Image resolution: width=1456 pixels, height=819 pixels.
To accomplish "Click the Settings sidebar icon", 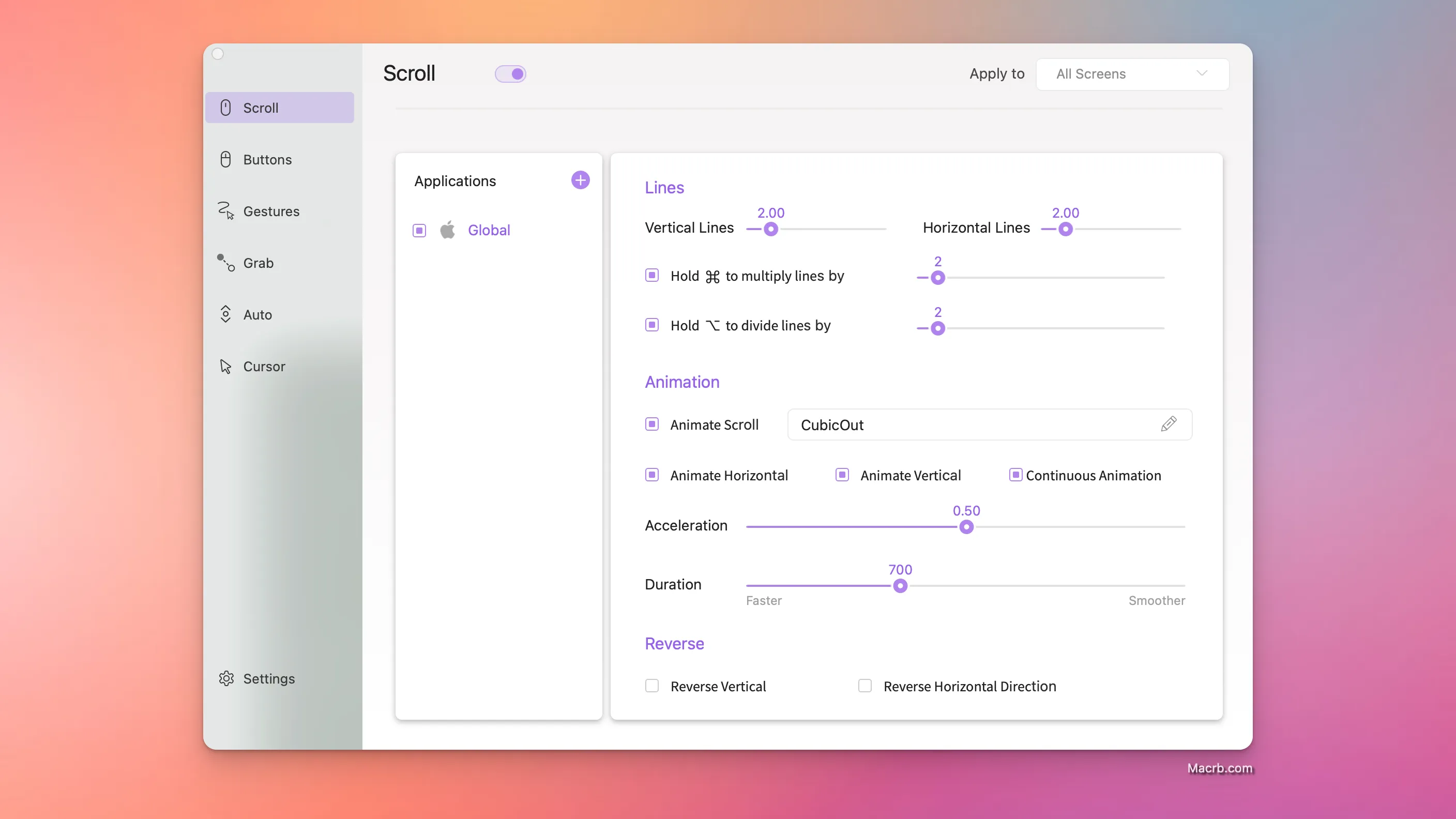I will (x=226, y=678).
